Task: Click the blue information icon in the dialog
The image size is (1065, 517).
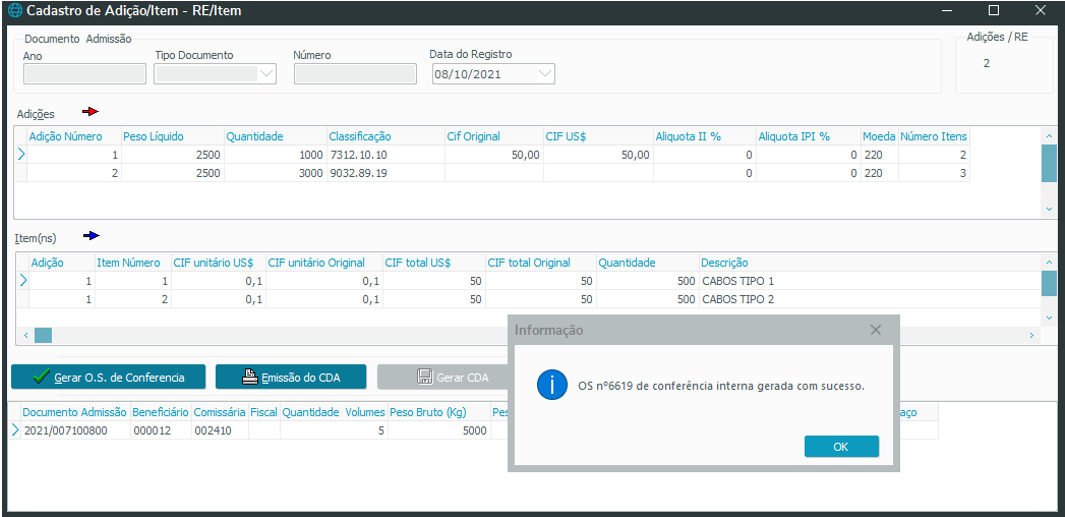Action: tap(552, 386)
